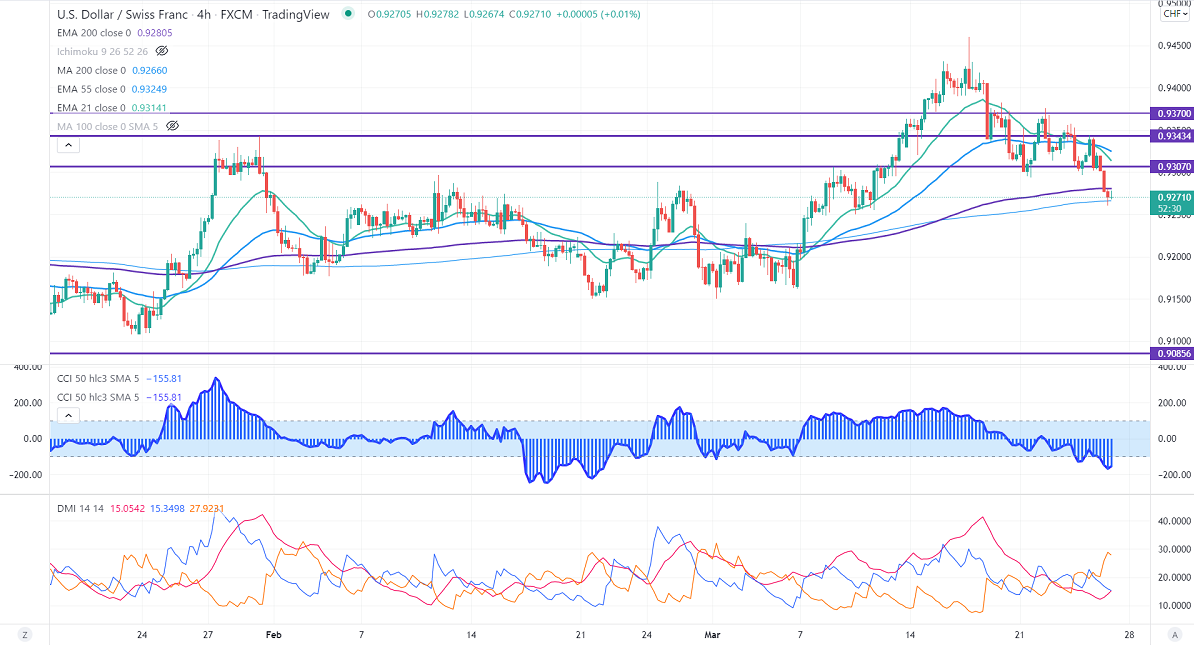Image resolution: width=1194 pixels, height=649 pixels.
Task: Select the MA 100 close 0 SMA 5 legend
Action: 107,126
